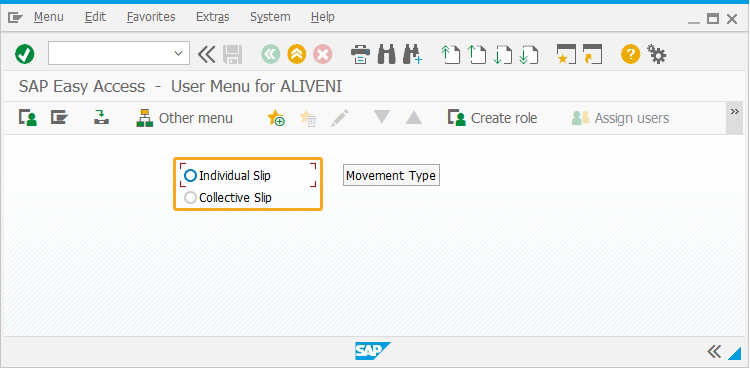Screen dimensions: 750x368
Task: Click the Change Favorites pencil icon
Action: [339, 118]
